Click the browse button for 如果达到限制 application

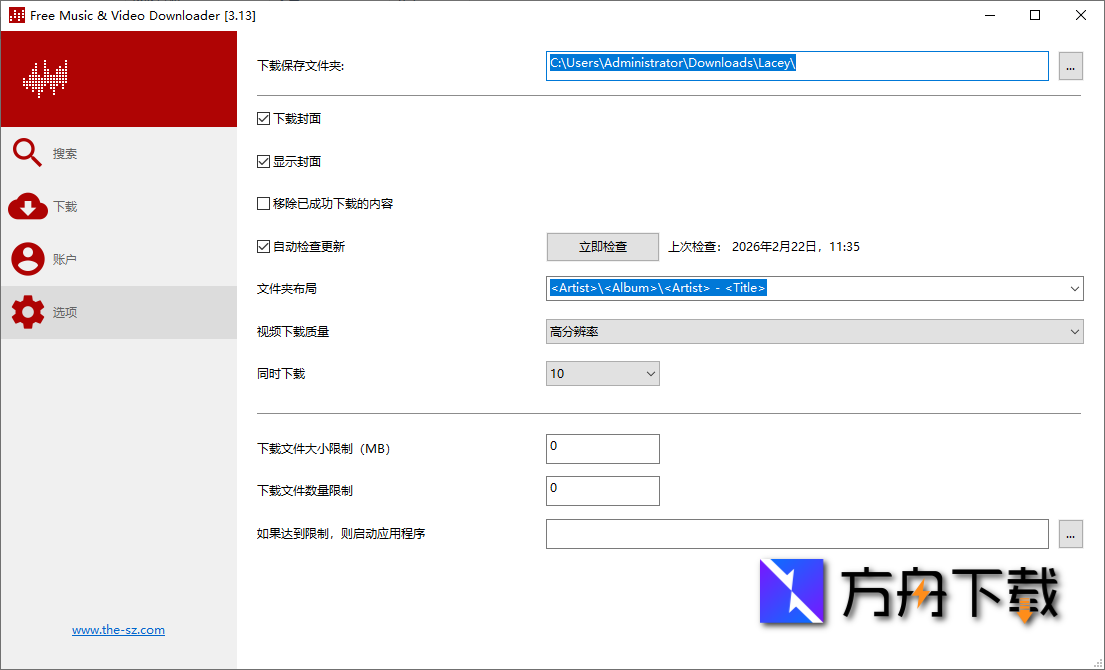pyautogui.click(x=1070, y=534)
